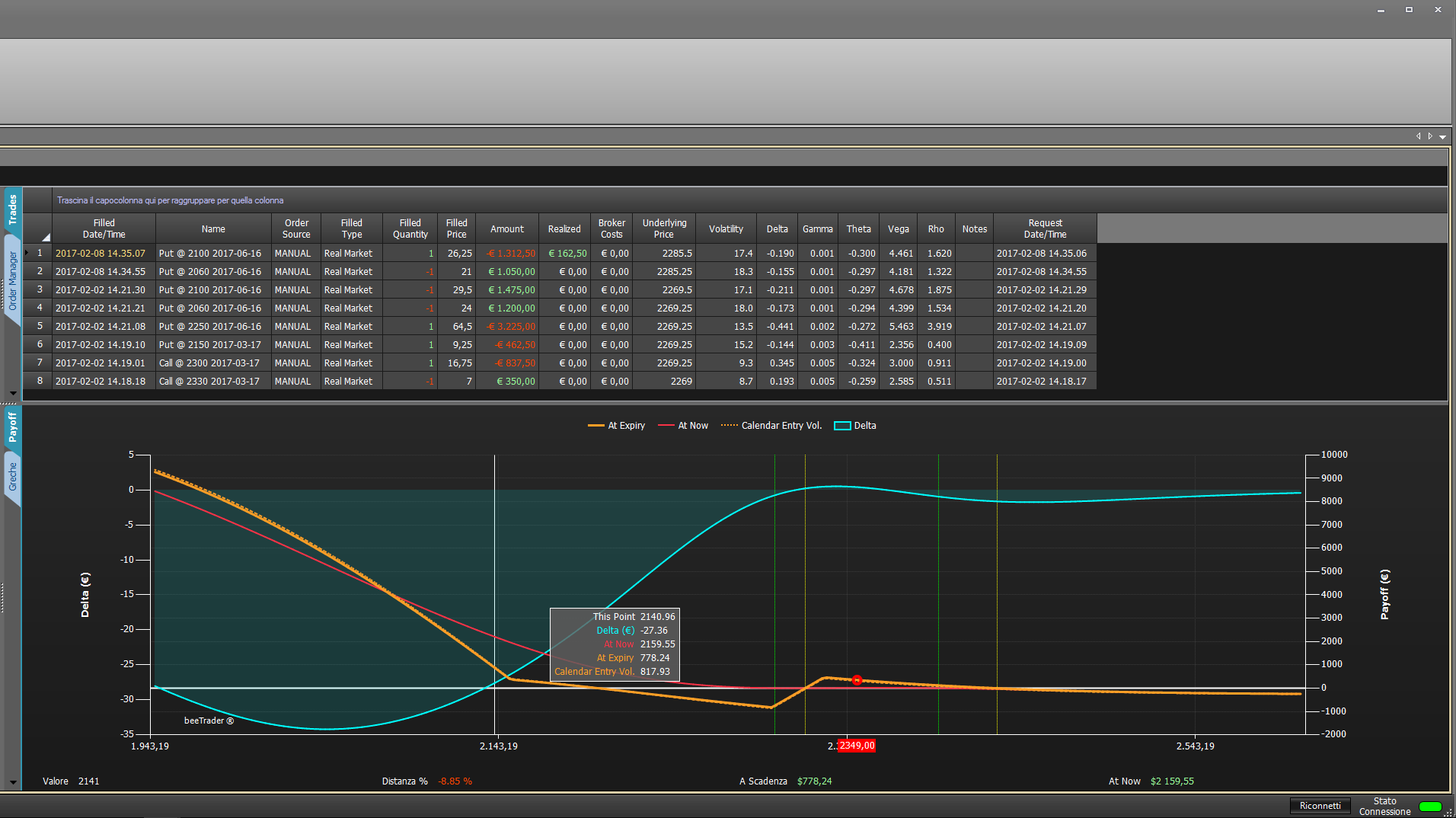This screenshot has height=818, width=1456.
Task: Switch to the Order Manager side tab
Action: pos(12,280)
